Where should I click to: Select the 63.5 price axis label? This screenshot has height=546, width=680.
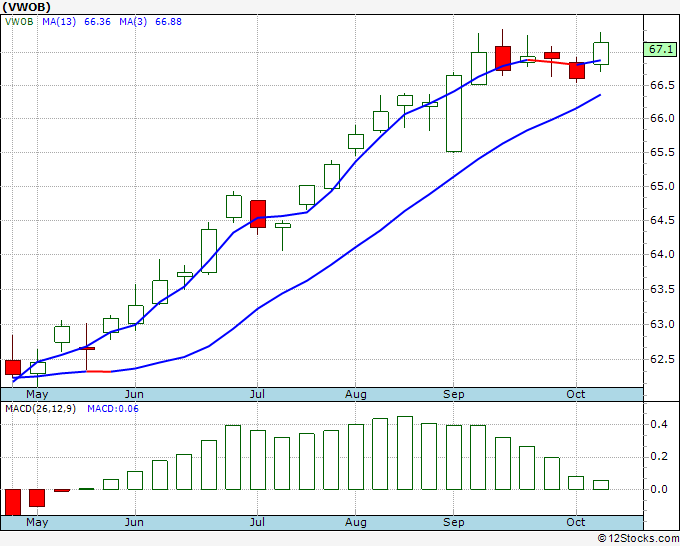point(662,289)
